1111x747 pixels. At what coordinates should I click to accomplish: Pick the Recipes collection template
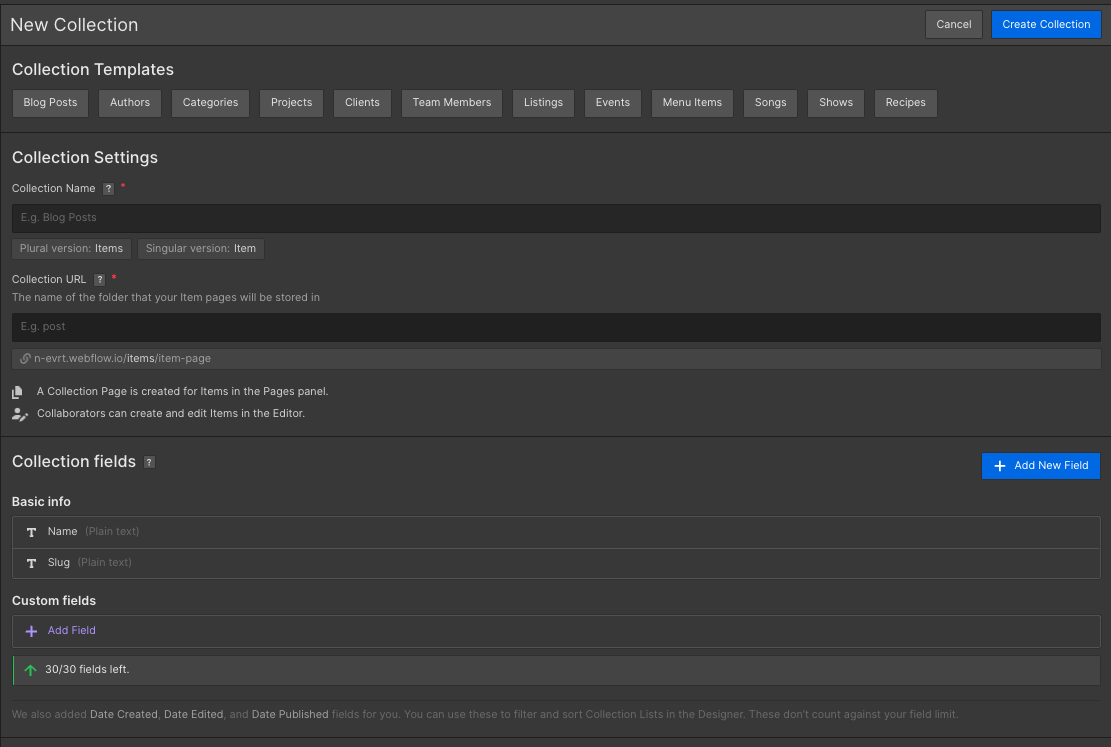pos(905,103)
